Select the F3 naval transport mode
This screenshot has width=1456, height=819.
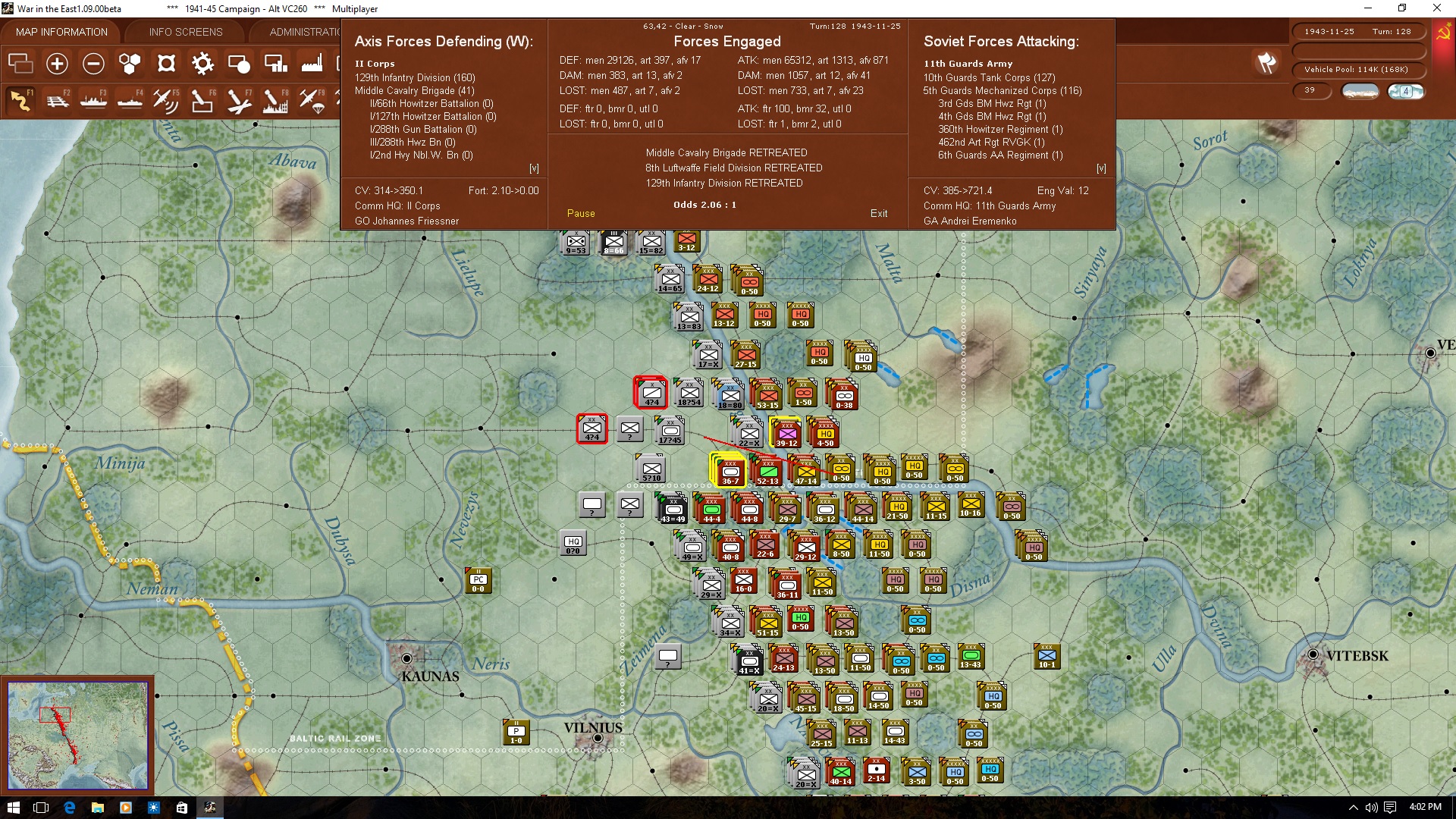point(93,100)
